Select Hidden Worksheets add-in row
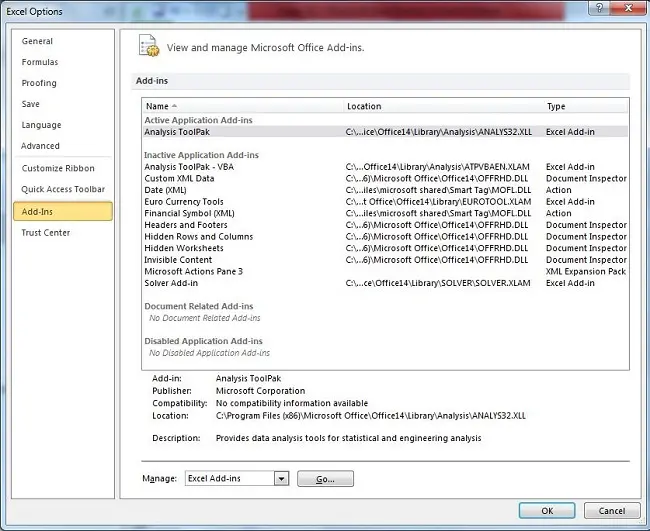The image size is (650, 531). coord(385,248)
